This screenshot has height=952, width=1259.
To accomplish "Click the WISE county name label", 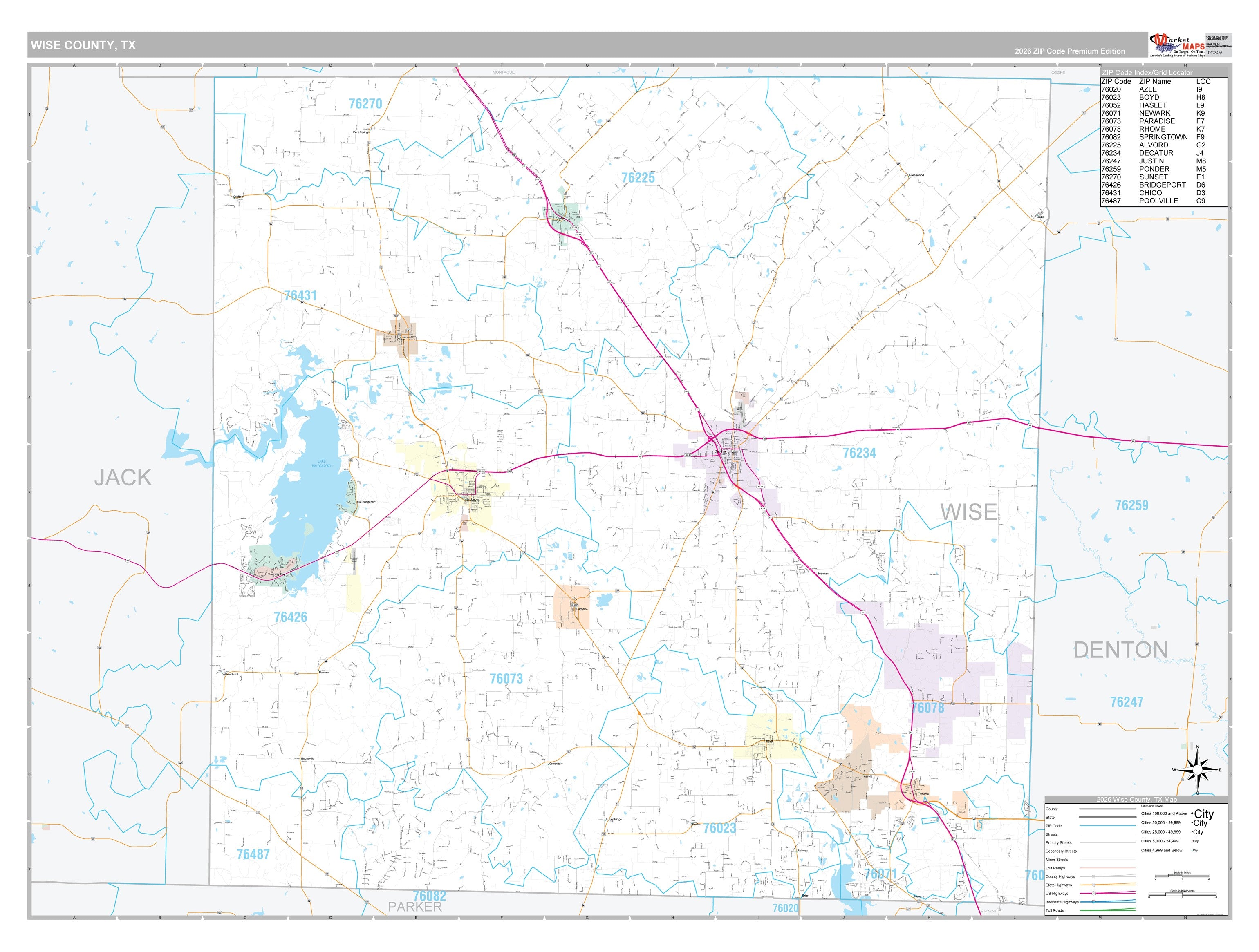I will pyautogui.click(x=968, y=512).
